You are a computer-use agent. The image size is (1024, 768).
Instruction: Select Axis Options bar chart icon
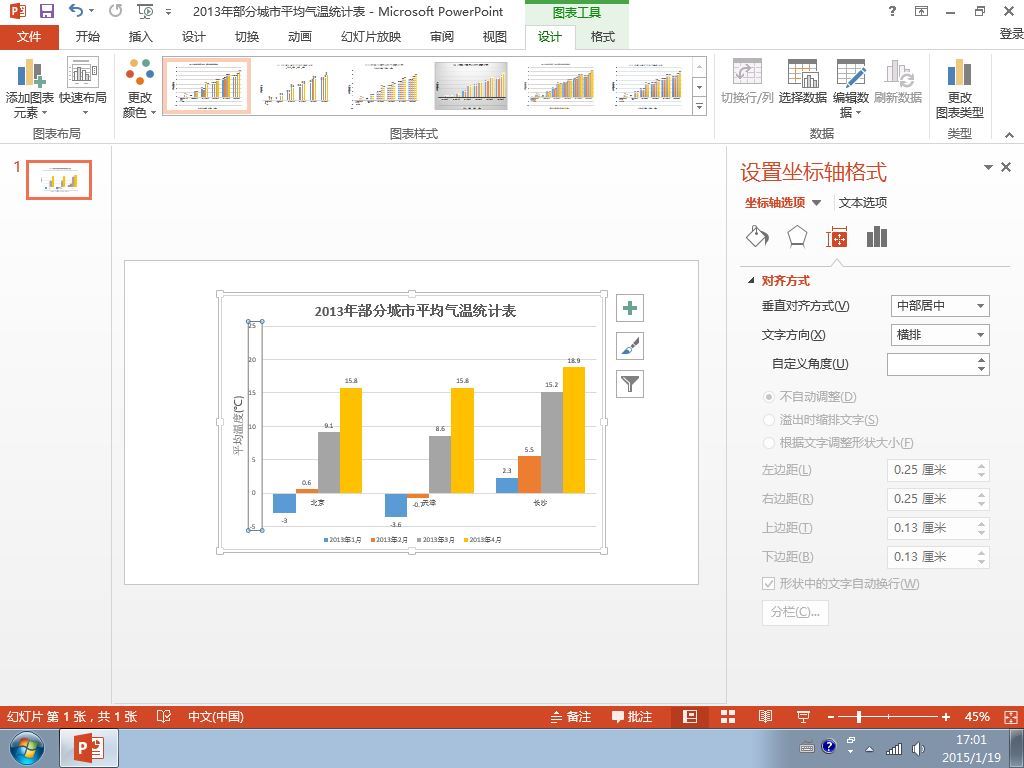coord(876,236)
